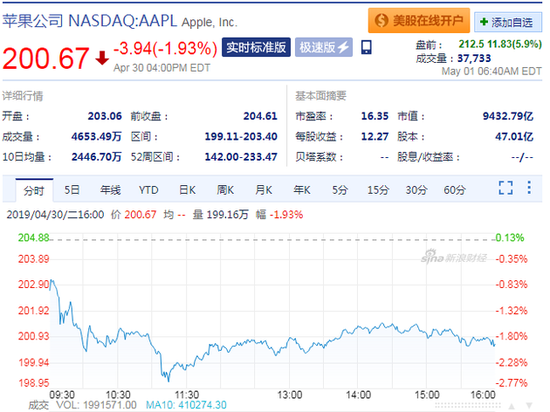Click the 204.88 price axis label
Viewport: 550px width, 412px height.
(34, 238)
